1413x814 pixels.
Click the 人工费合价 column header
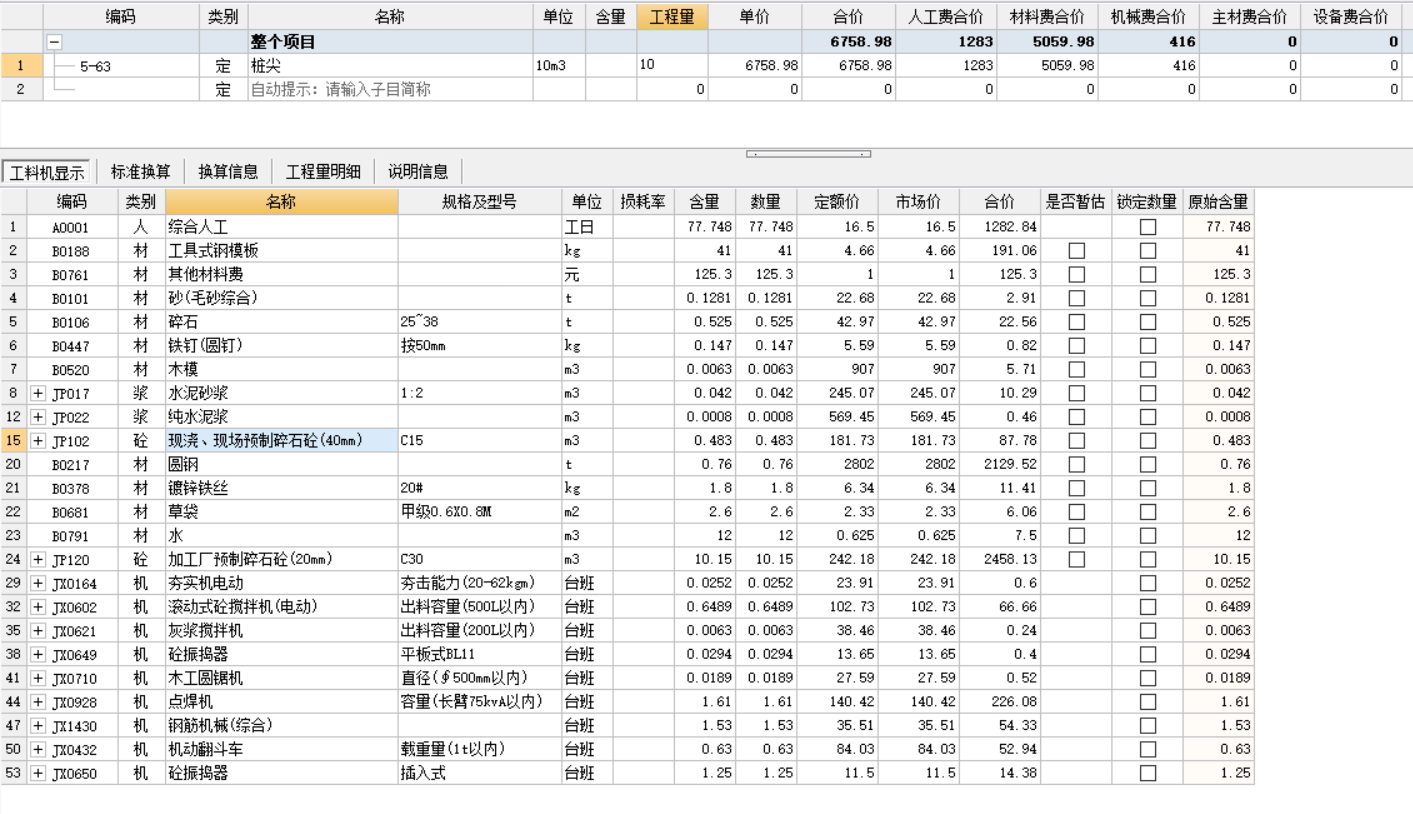[x=946, y=16]
